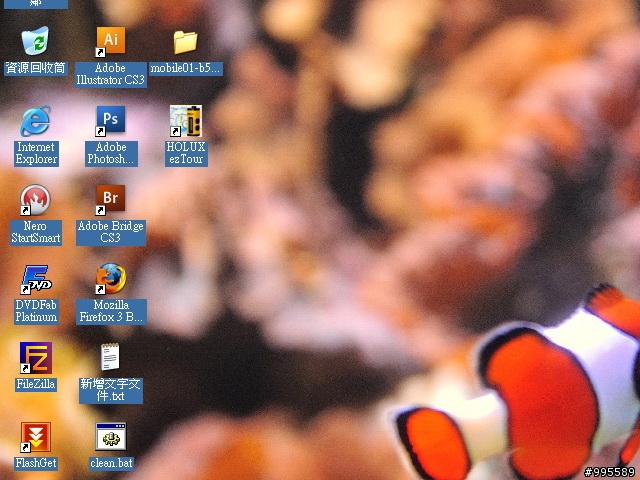
Task: Click the "clean.bat" label text
Action: point(111,464)
